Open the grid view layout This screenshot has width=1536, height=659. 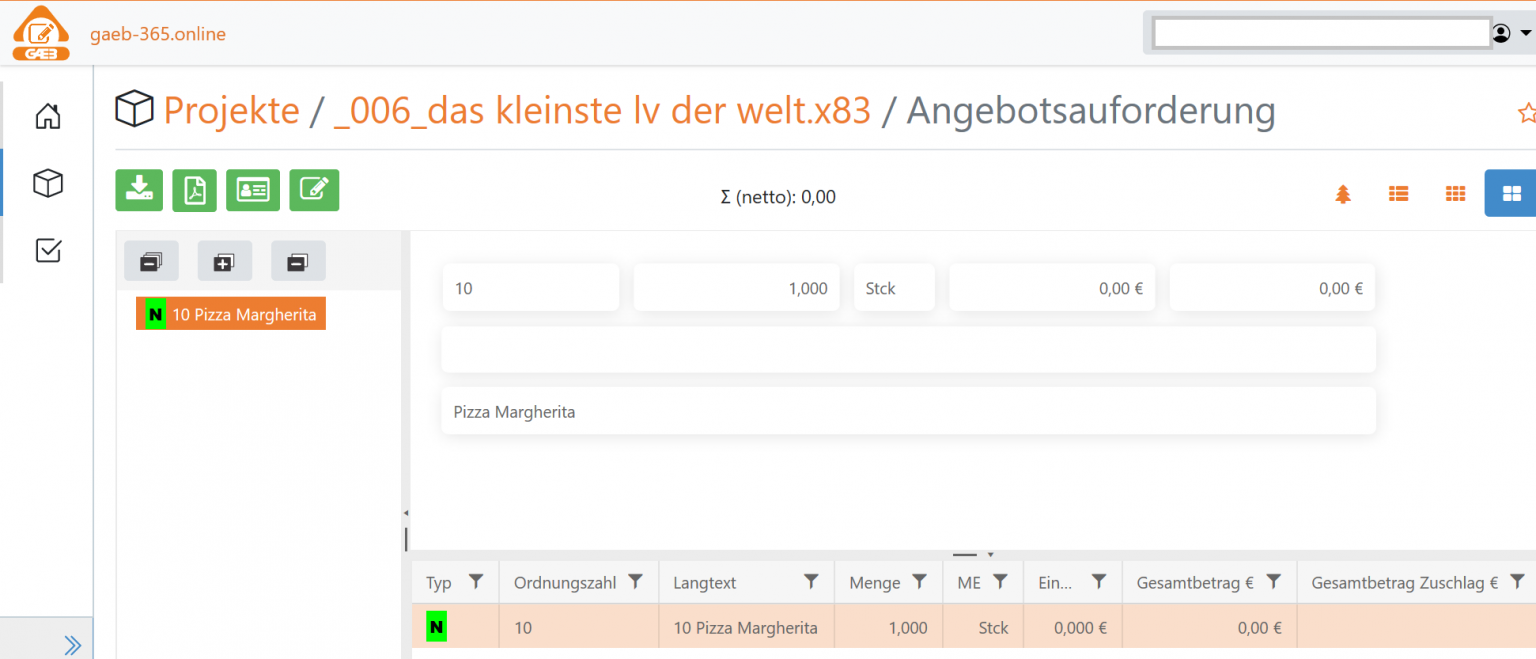(1455, 193)
